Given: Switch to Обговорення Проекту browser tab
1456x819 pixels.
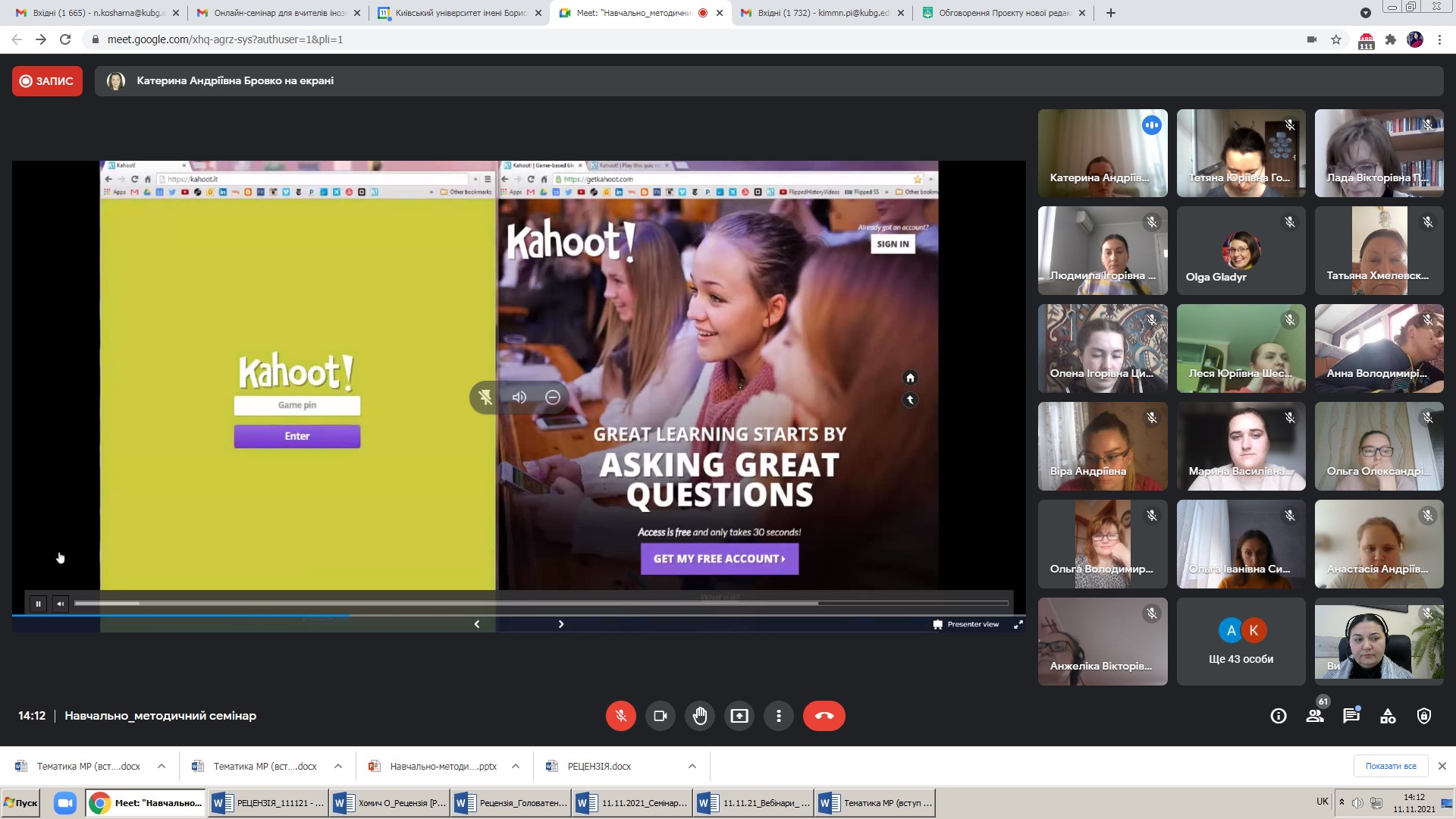Looking at the screenshot, I should pyautogui.click(x=1003, y=13).
